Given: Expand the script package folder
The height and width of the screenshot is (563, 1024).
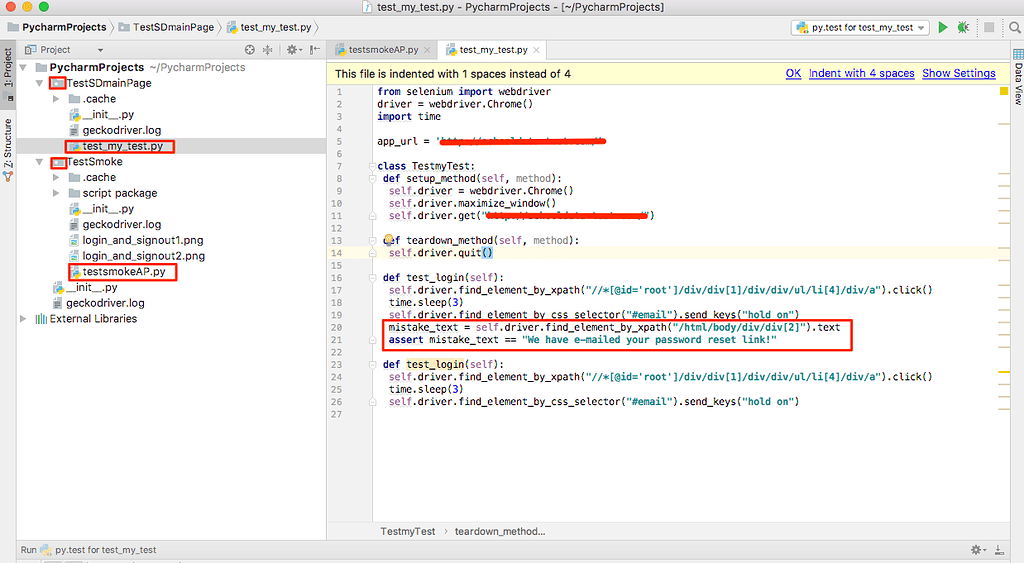Looking at the screenshot, I should pyautogui.click(x=55, y=193).
